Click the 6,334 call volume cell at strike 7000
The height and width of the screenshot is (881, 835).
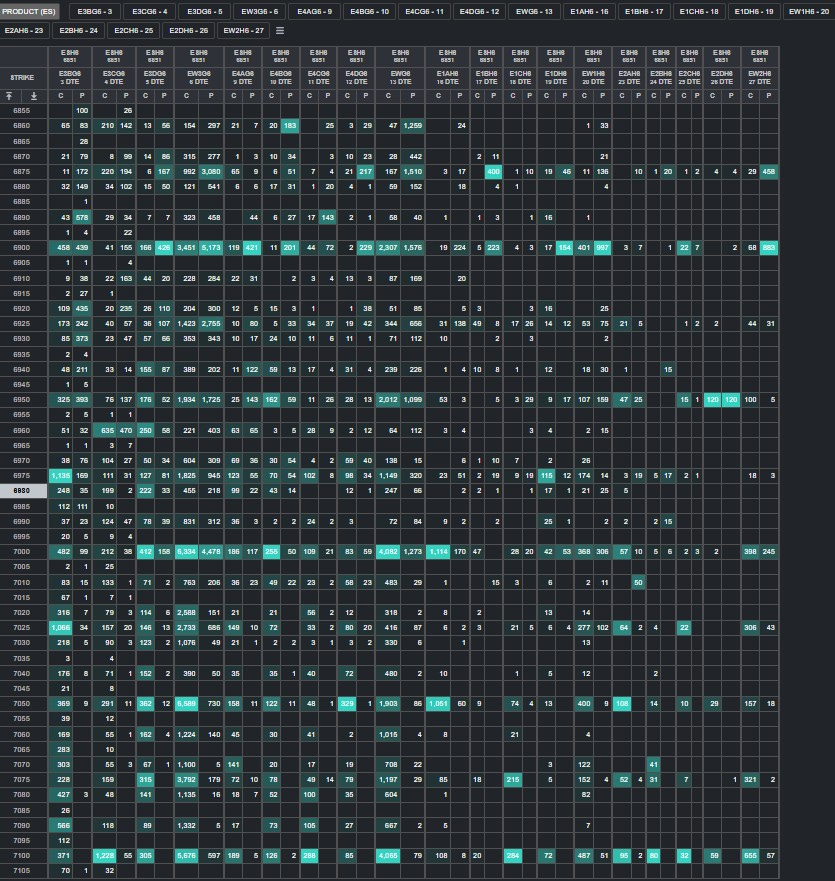pyautogui.click(x=187, y=552)
